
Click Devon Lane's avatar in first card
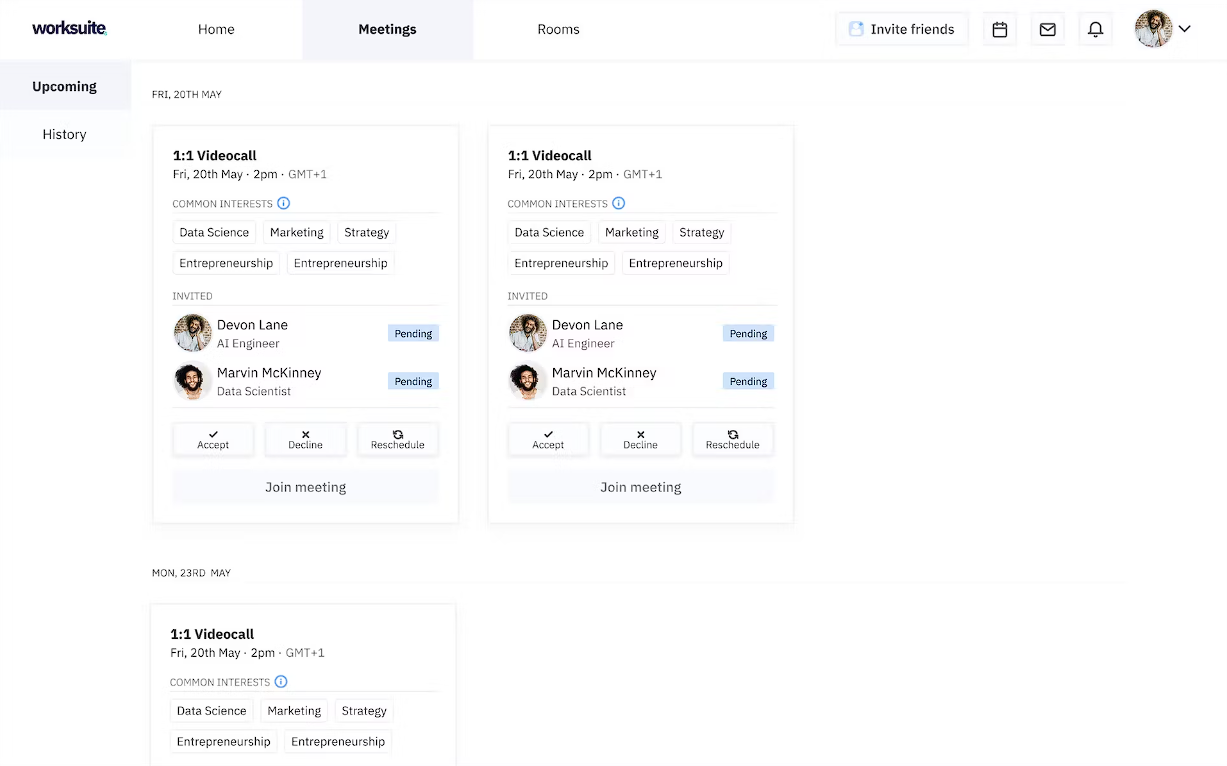(x=192, y=333)
